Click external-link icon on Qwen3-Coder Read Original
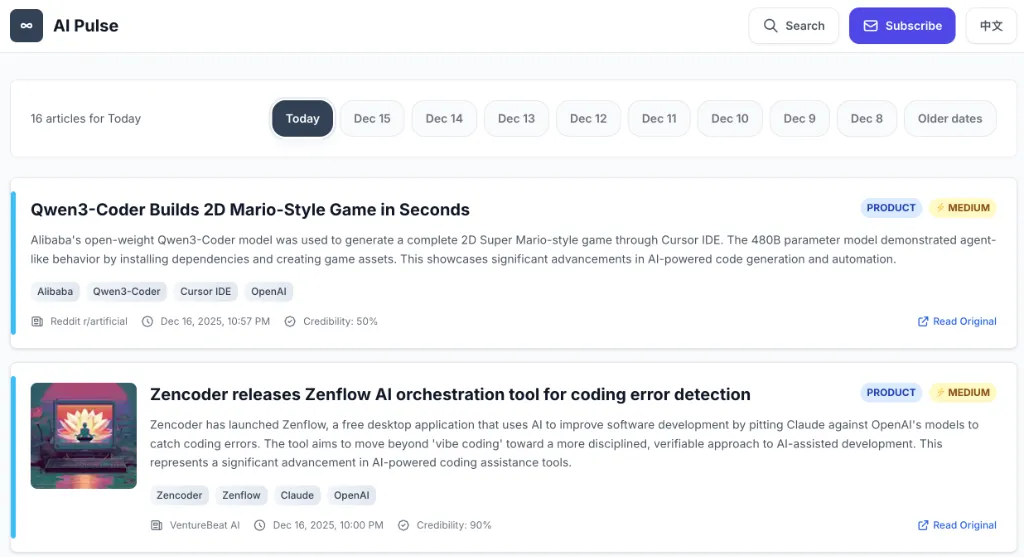This screenshot has width=1024, height=557. pyautogui.click(x=923, y=321)
